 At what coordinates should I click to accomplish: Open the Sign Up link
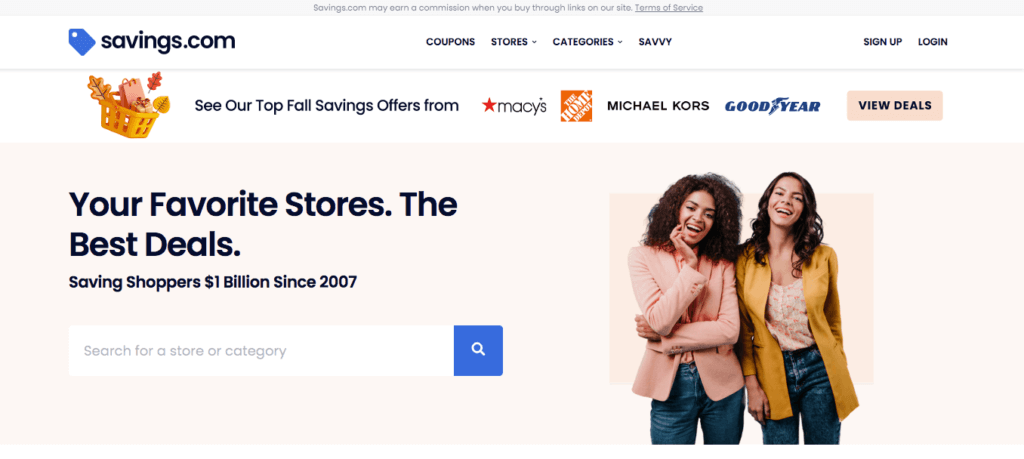tap(882, 42)
